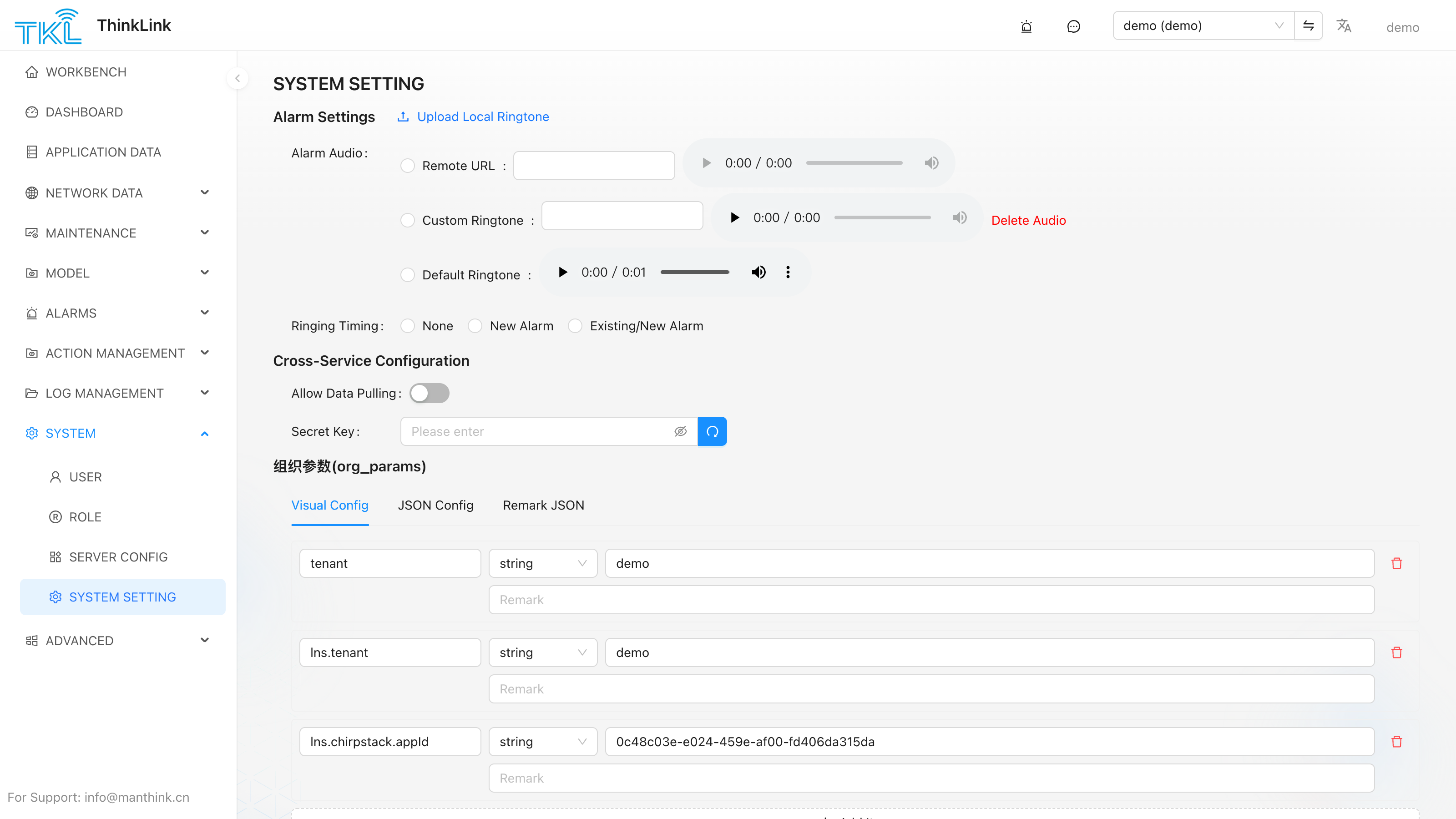The width and height of the screenshot is (1456, 819).
Task: Regenerate the Secret Key with refresh button
Action: [712, 431]
